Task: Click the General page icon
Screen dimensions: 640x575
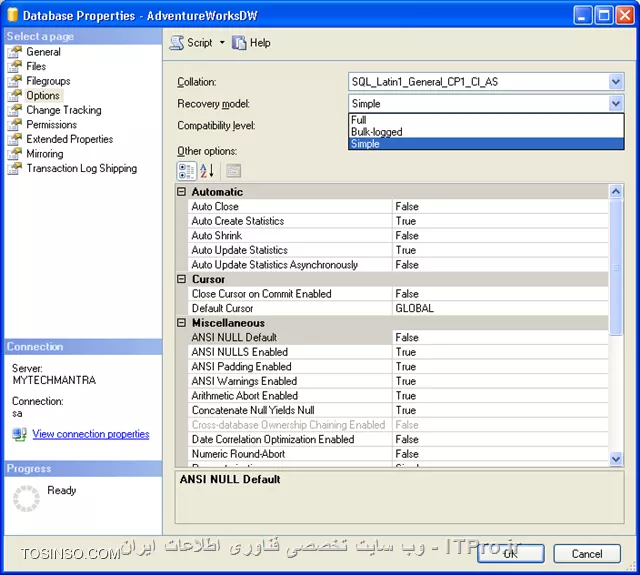Action: 15,52
